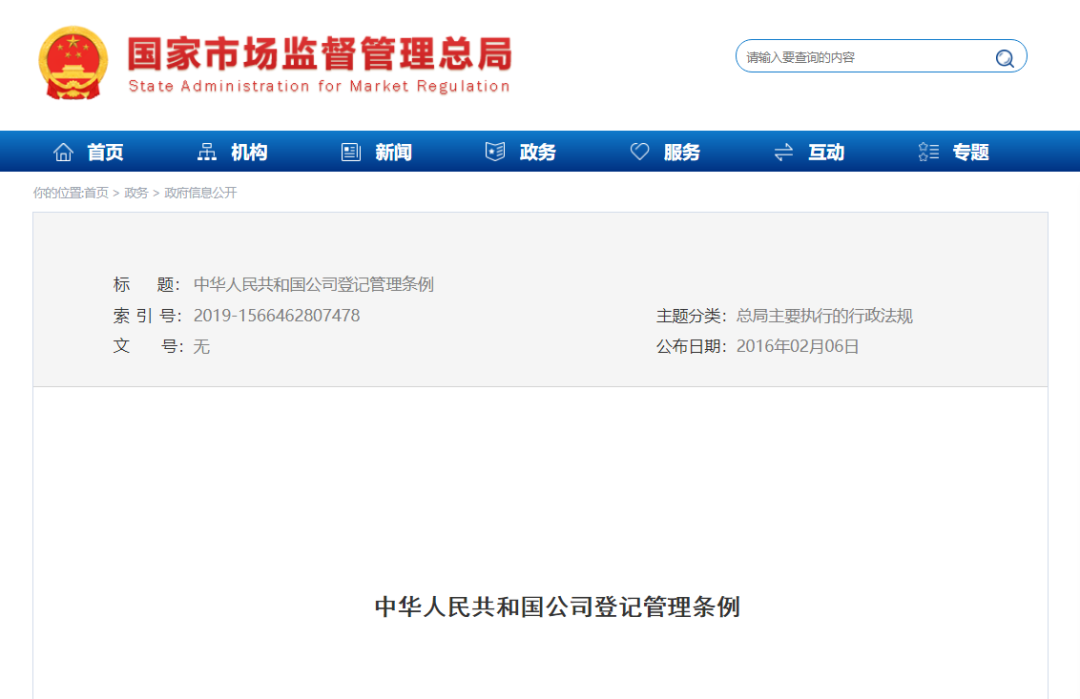Image resolution: width=1080 pixels, height=699 pixels.
Task: Go to 政府信息公开 in the breadcrumb
Action: 200,193
